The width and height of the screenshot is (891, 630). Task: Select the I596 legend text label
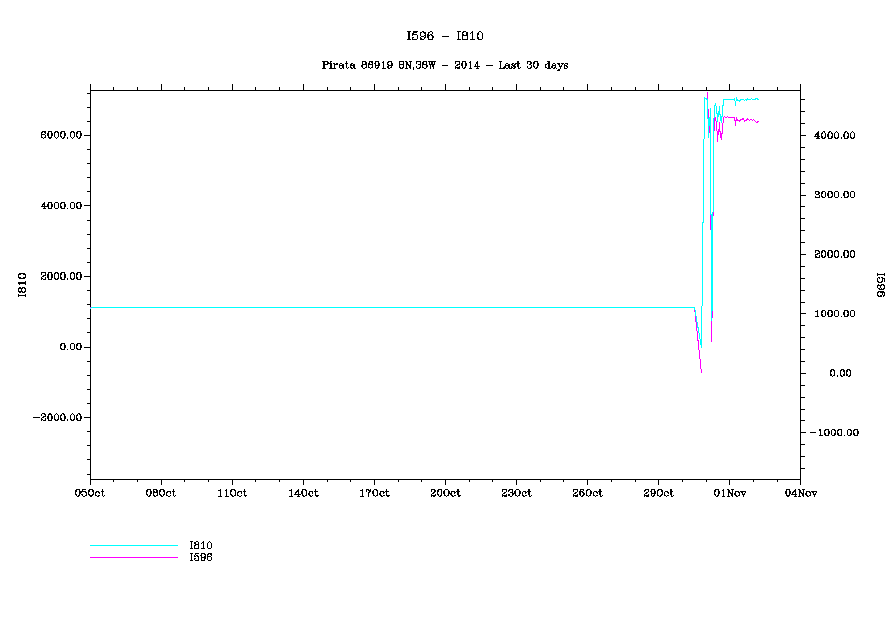[x=201, y=557]
